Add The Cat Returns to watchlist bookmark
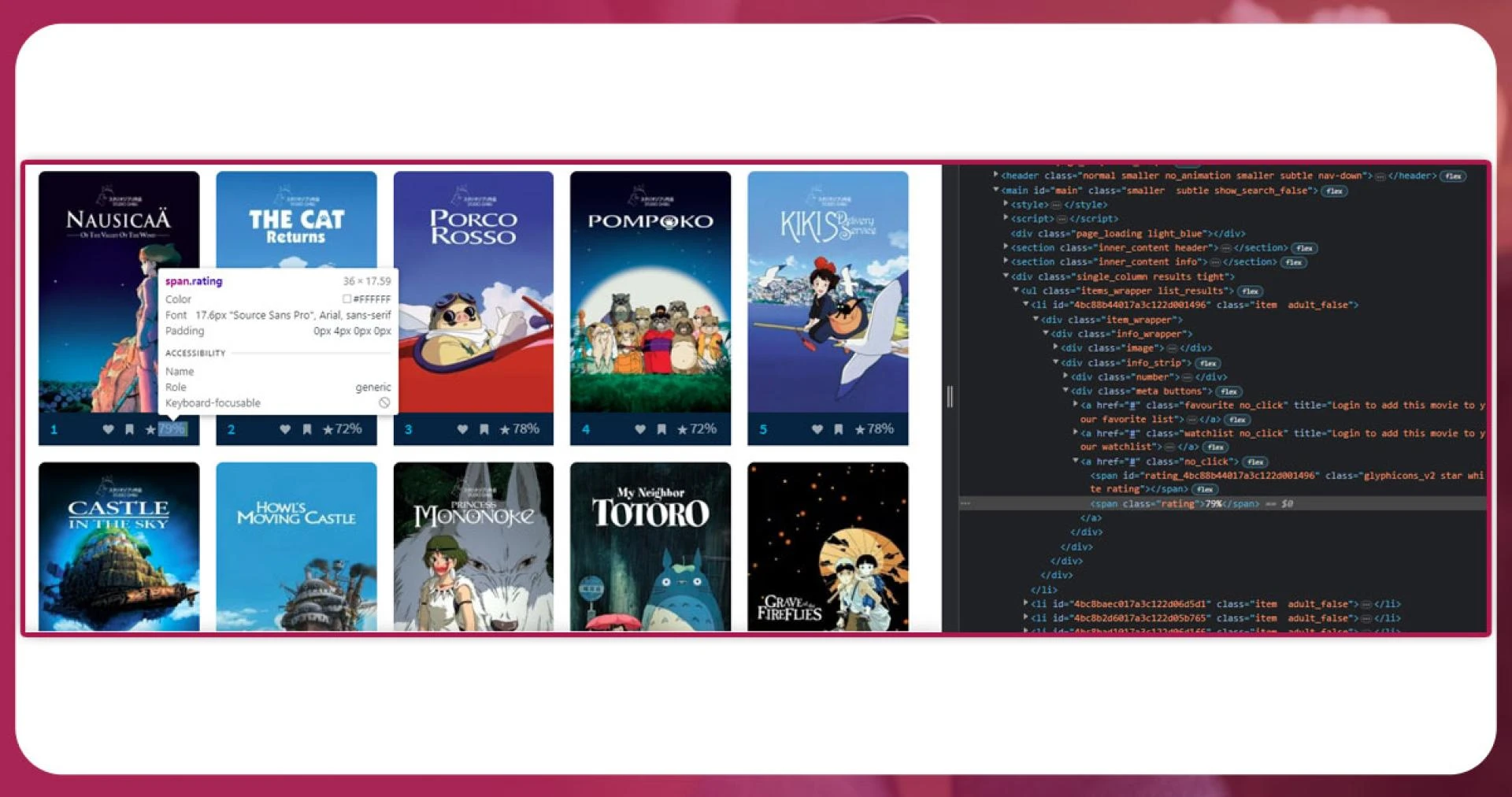Viewport: 1512px width, 797px height. point(307,429)
